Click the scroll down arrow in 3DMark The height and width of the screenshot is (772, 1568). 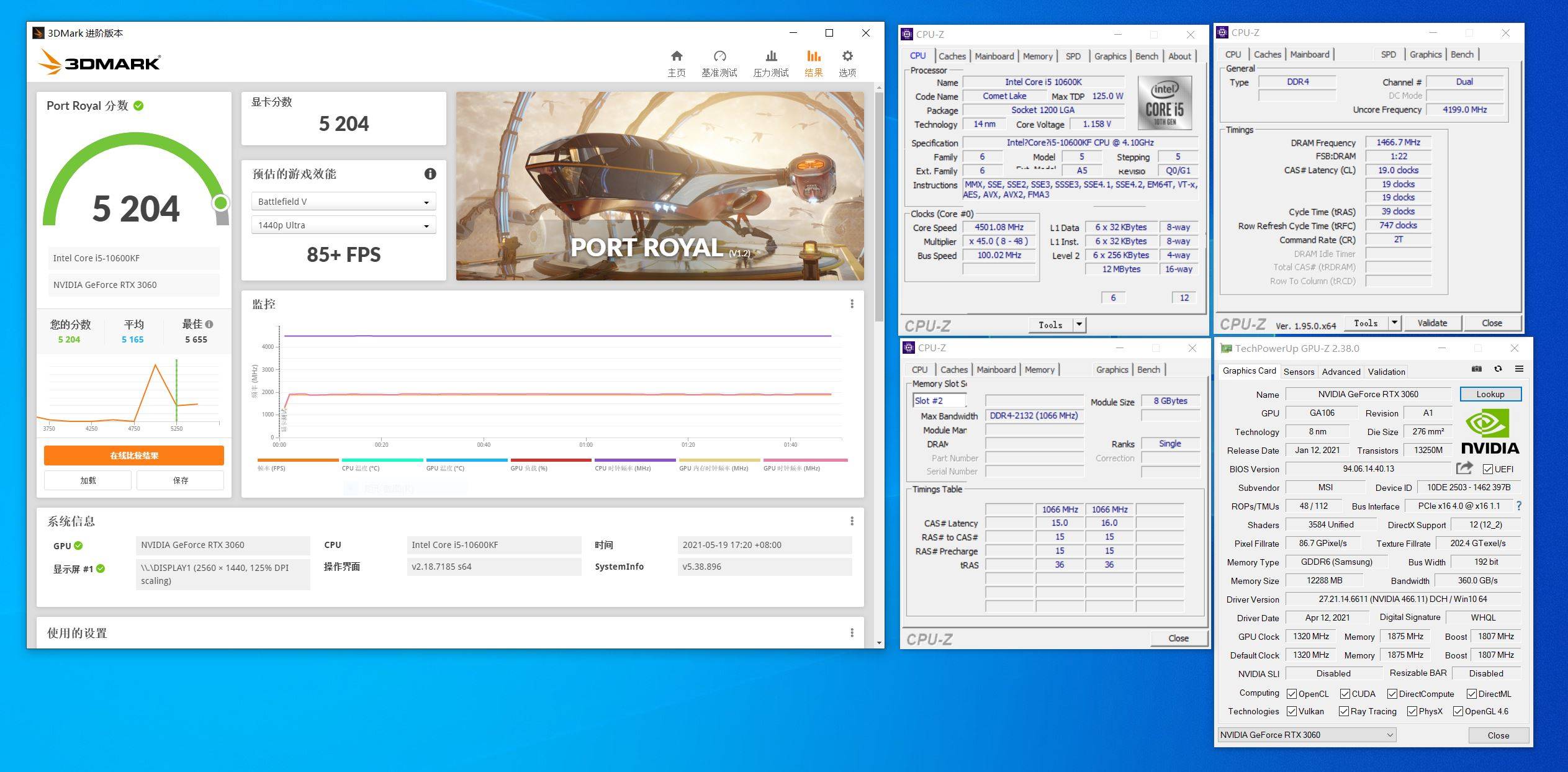[879, 643]
